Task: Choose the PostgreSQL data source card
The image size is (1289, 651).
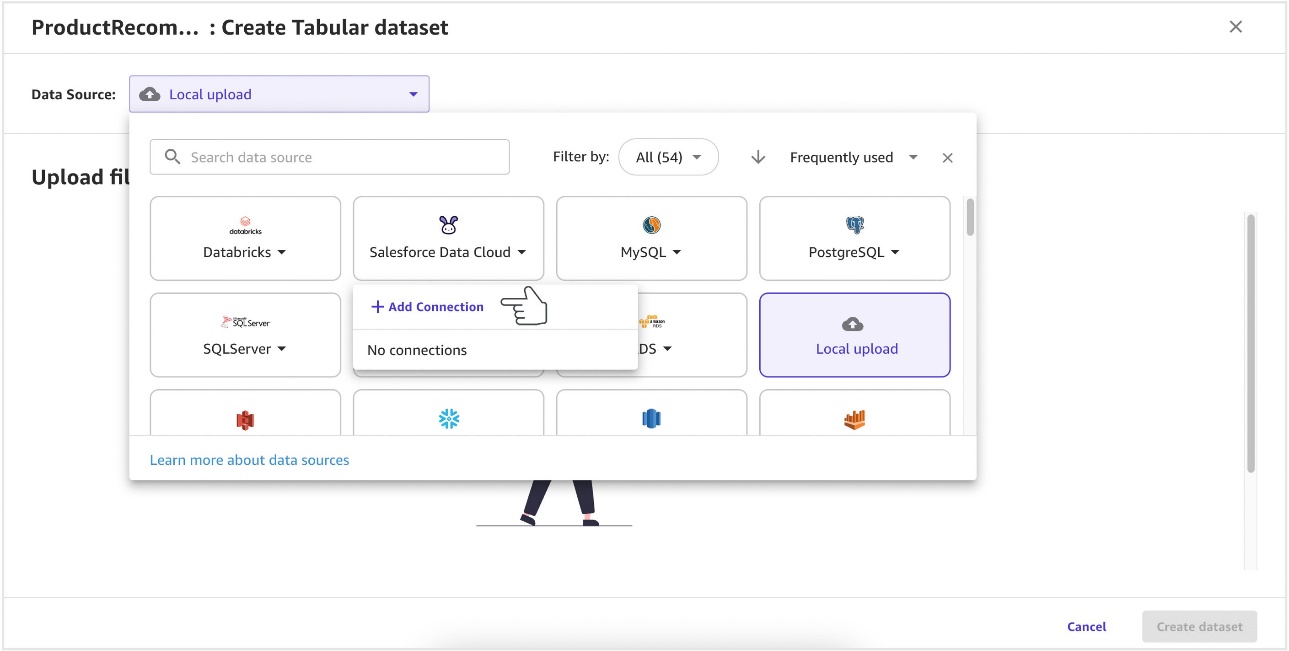Action: tap(854, 238)
